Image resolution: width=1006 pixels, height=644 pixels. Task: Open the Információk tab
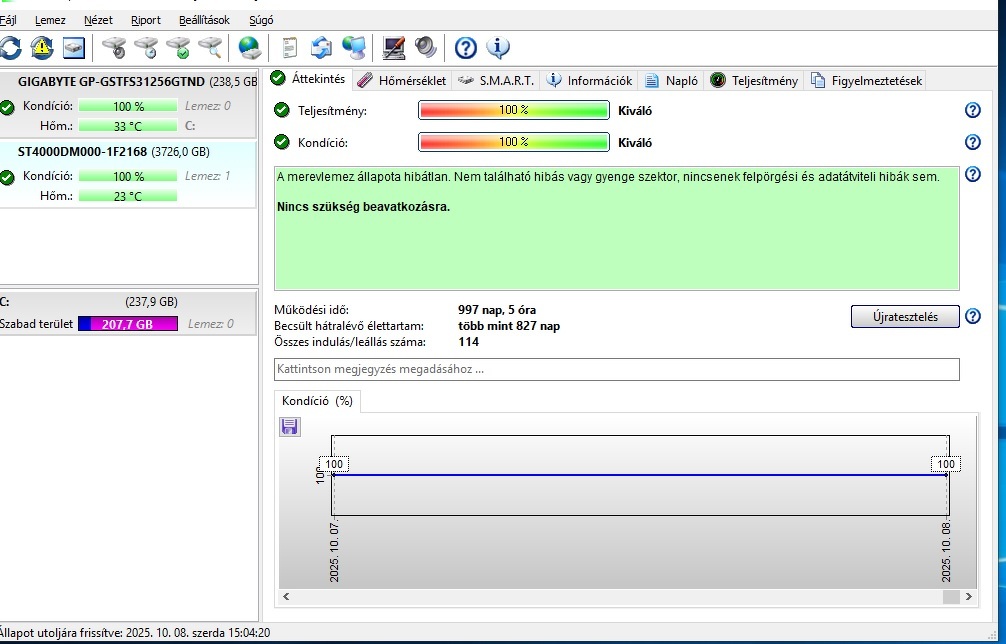(589, 80)
